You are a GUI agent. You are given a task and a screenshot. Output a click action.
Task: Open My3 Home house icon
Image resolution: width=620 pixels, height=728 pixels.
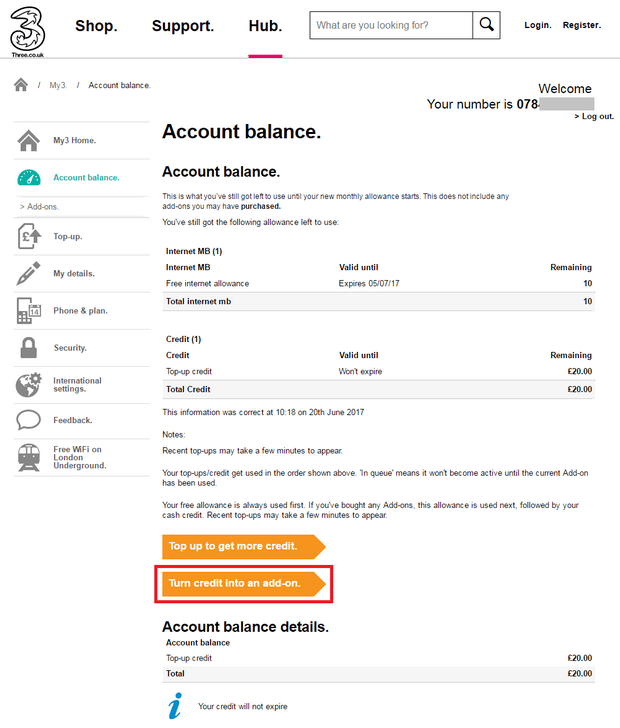(x=29, y=140)
